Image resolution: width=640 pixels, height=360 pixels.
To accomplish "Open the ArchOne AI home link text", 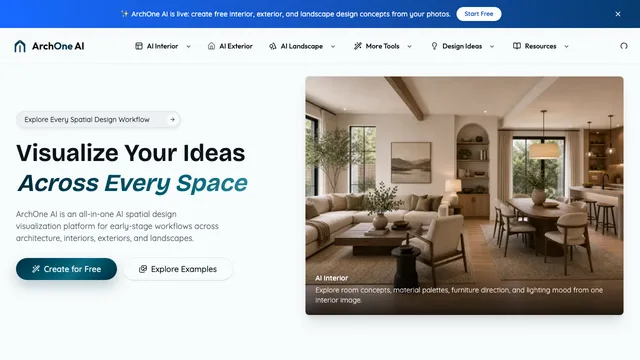I will (58, 46).
